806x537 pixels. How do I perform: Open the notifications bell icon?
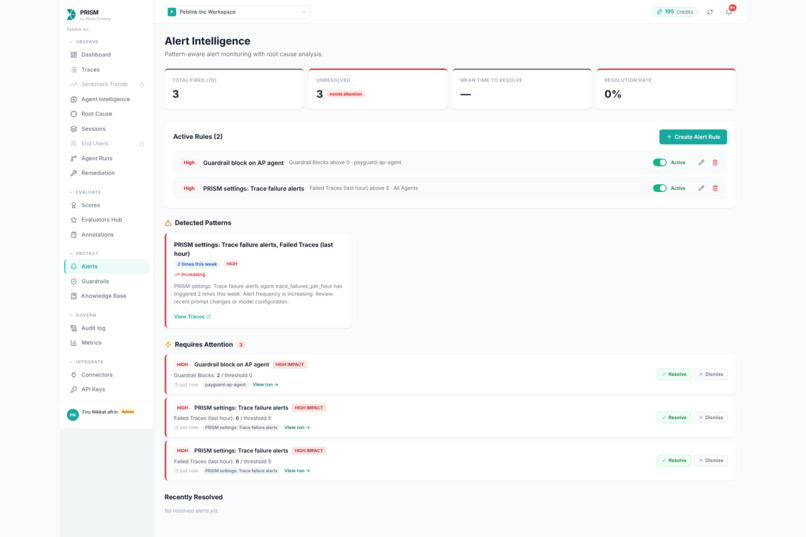(x=729, y=12)
